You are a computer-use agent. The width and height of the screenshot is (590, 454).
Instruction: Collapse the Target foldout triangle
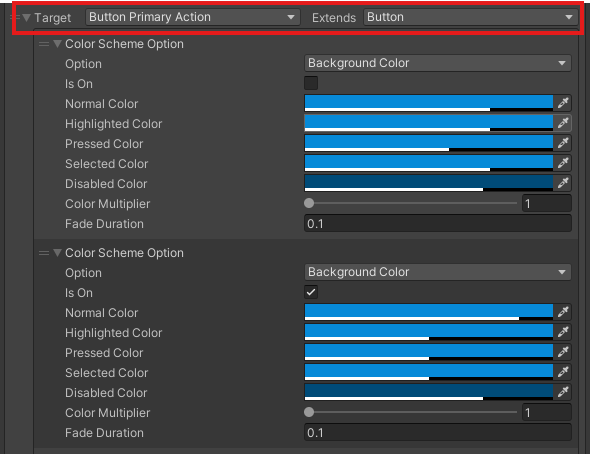[x=26, y=17]
